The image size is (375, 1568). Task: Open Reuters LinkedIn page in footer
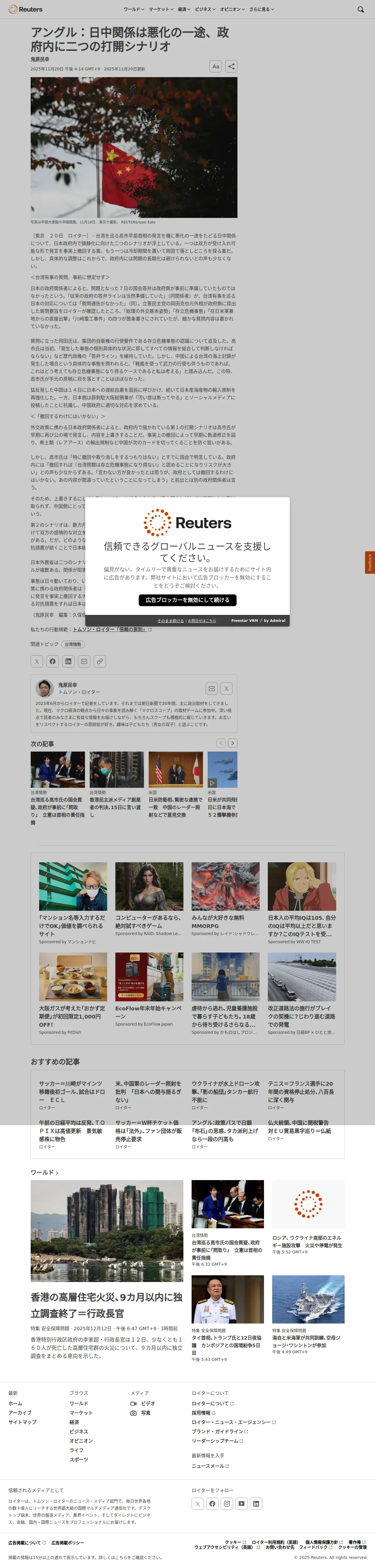(x=256, y=1503)
